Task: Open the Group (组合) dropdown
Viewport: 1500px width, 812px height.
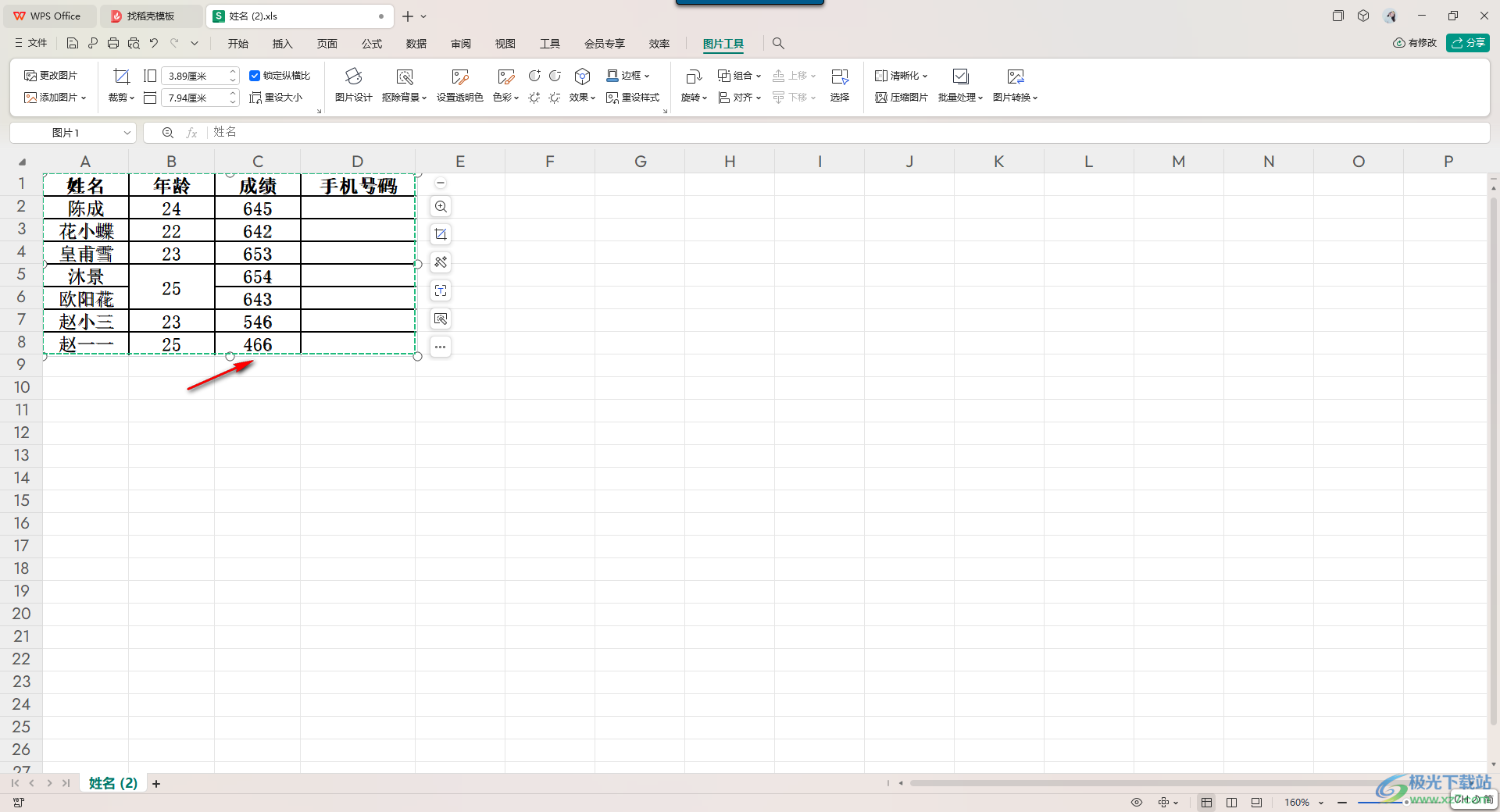Action: point(739,76)
